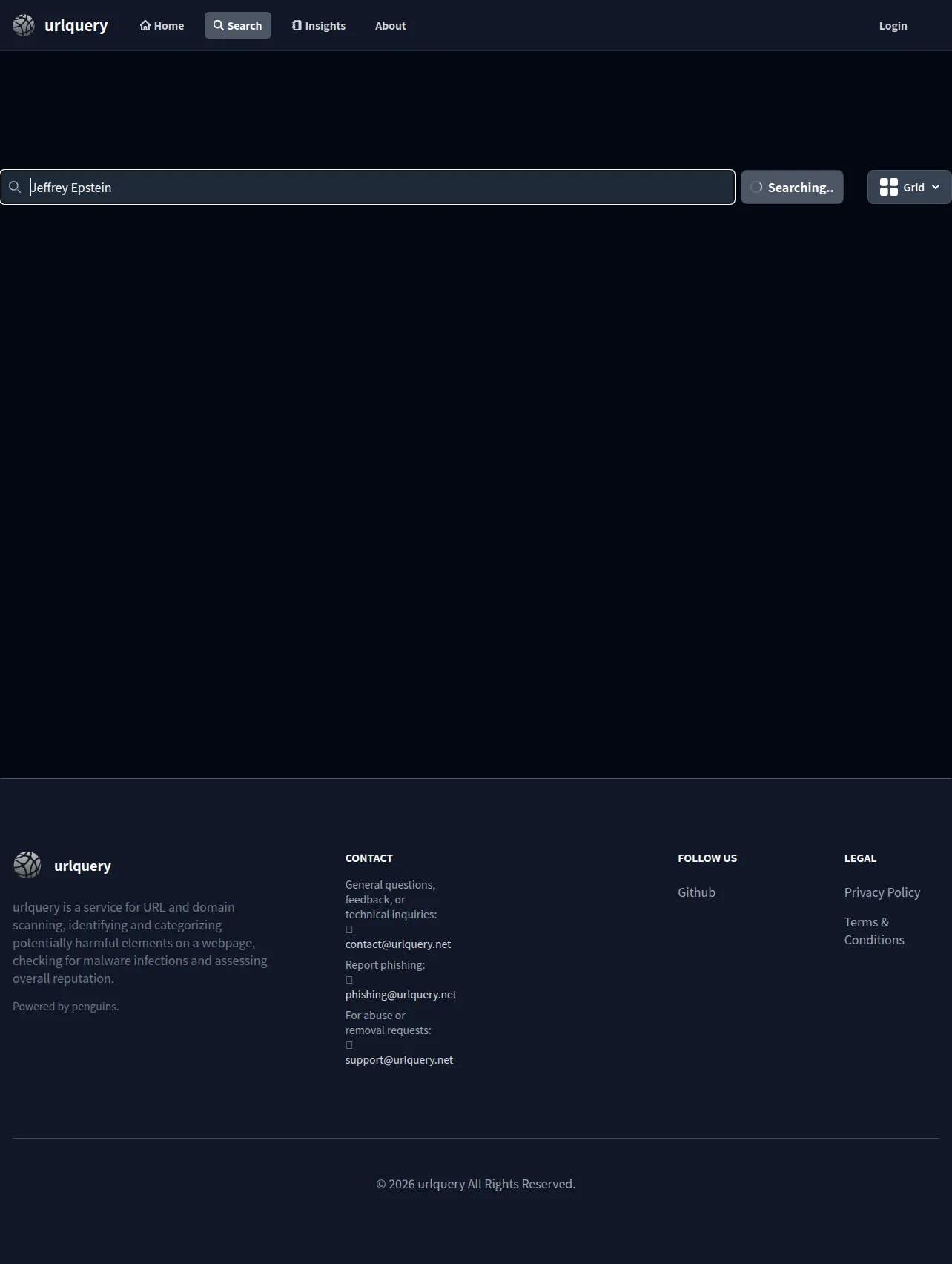This screenshot has width=952, height=1264.
Task: Open the About page
Action: [x=390, y=25]
